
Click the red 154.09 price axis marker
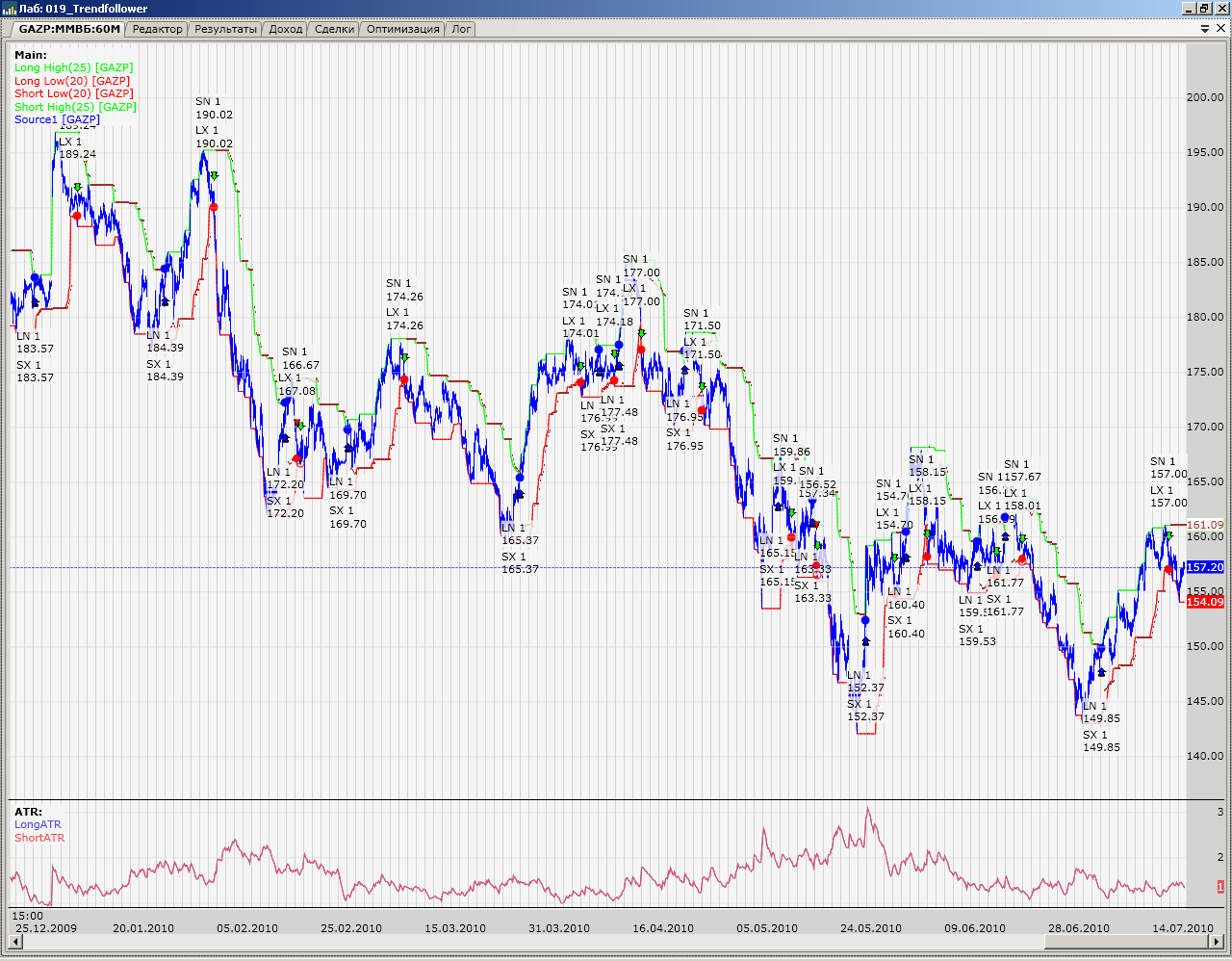click(x=1205, y=602)
